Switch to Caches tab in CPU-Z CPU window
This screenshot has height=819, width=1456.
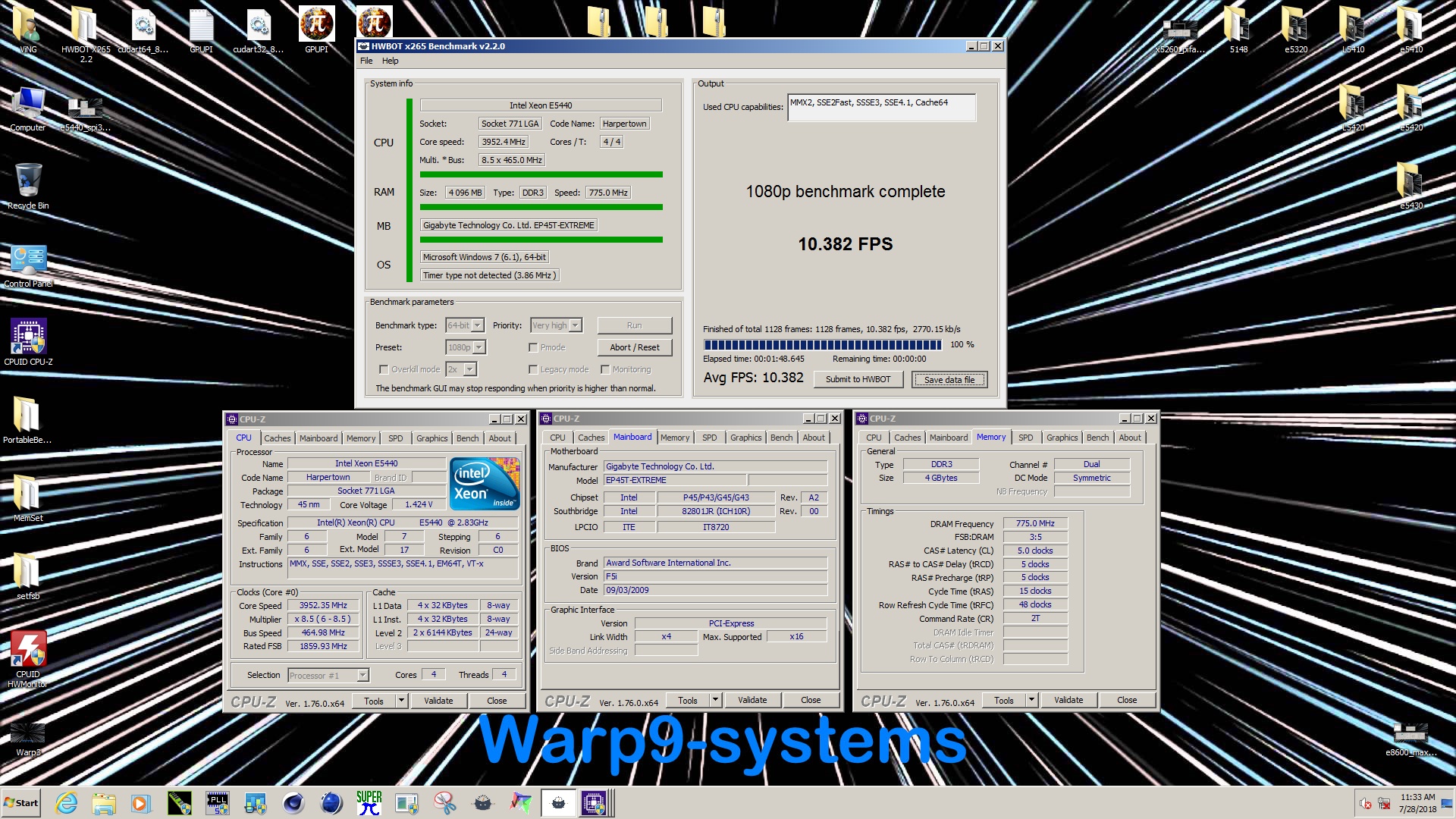tap(277, 438)
